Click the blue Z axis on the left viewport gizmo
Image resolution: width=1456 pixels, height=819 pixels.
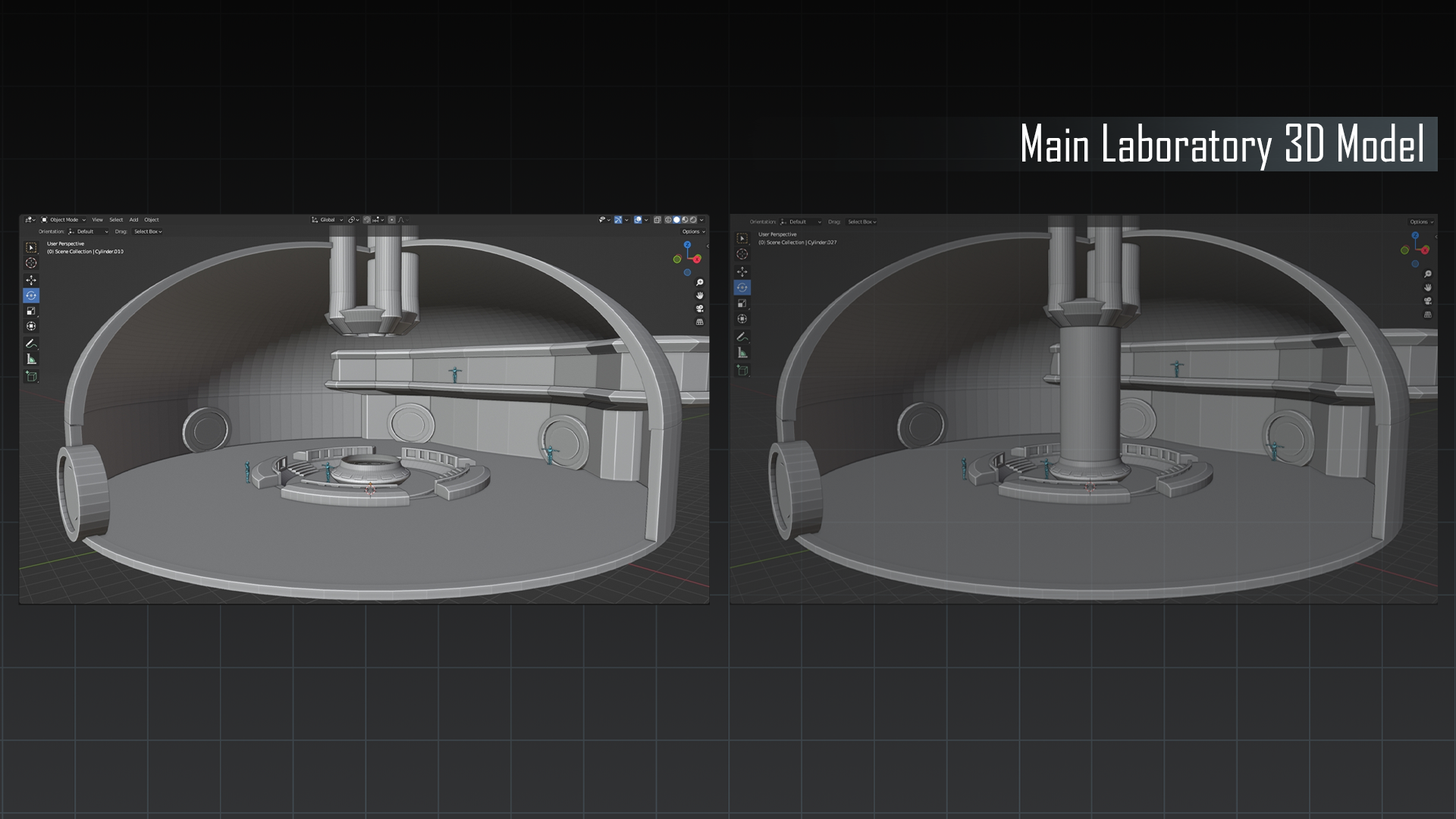click(687, 245)
